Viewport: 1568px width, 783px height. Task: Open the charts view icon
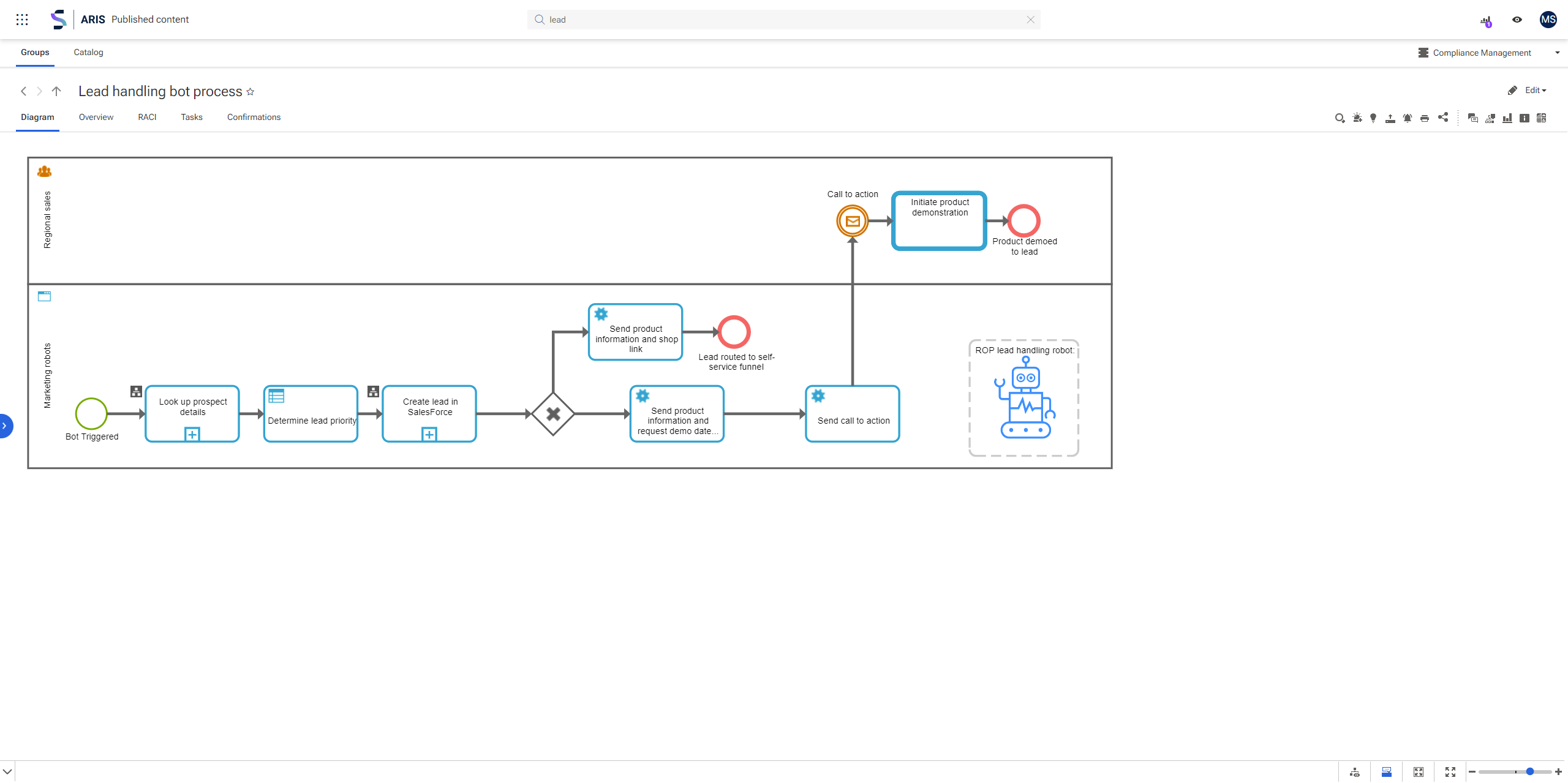click(x=1507, y=118)
